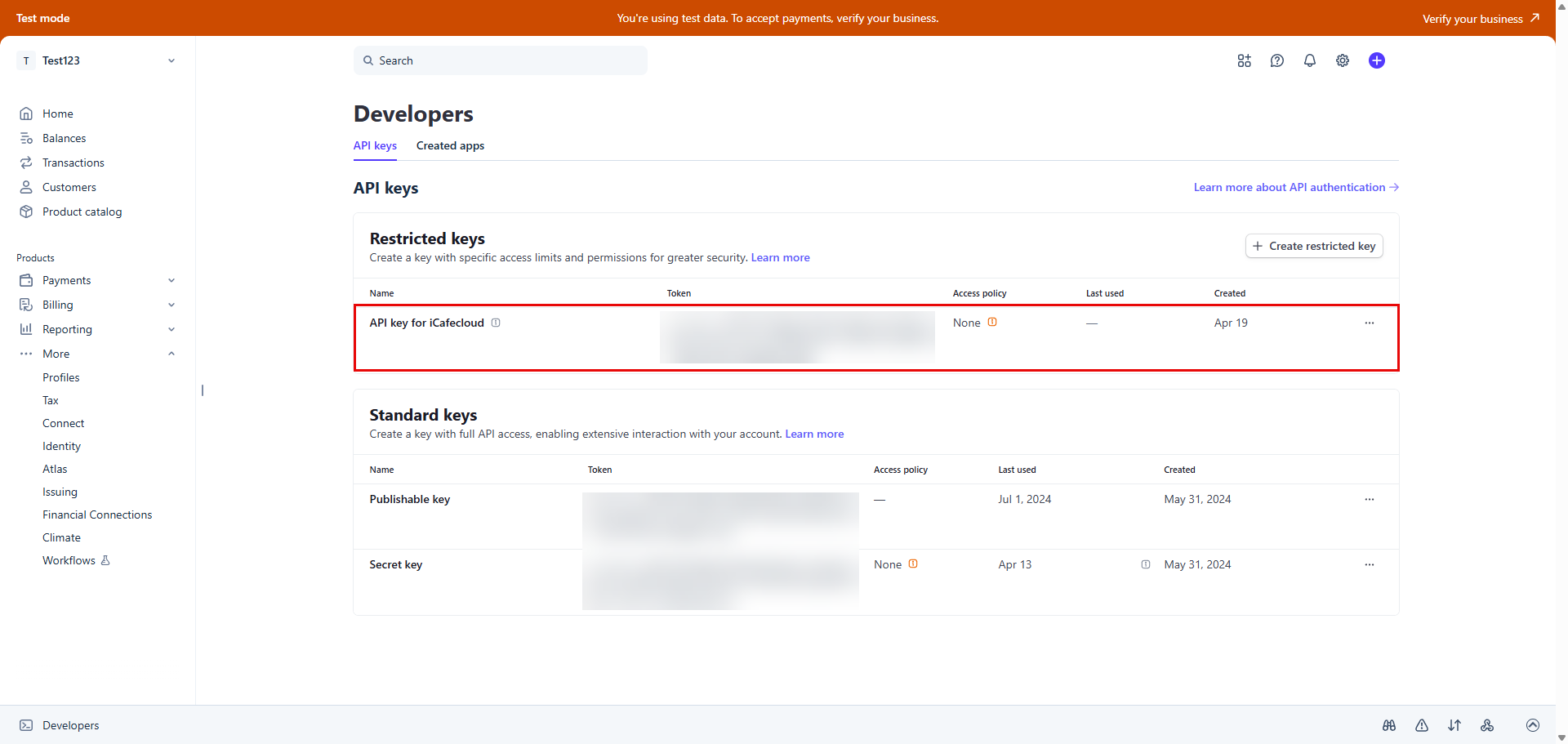
Task: Click the warning triangle icon in bottom bar
Action: tap(1422, 725)
